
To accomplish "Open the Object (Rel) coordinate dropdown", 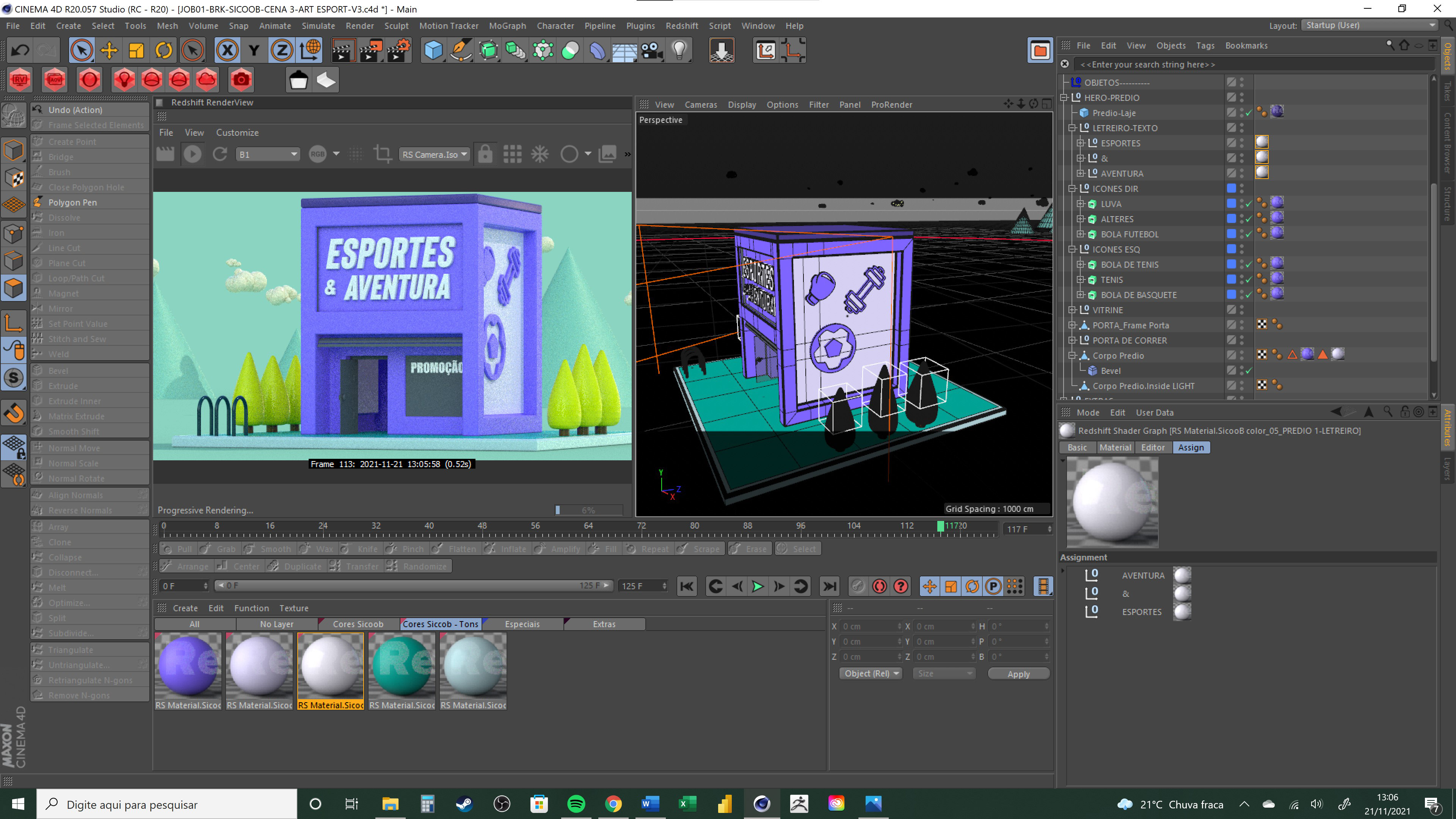I will 870,673.
